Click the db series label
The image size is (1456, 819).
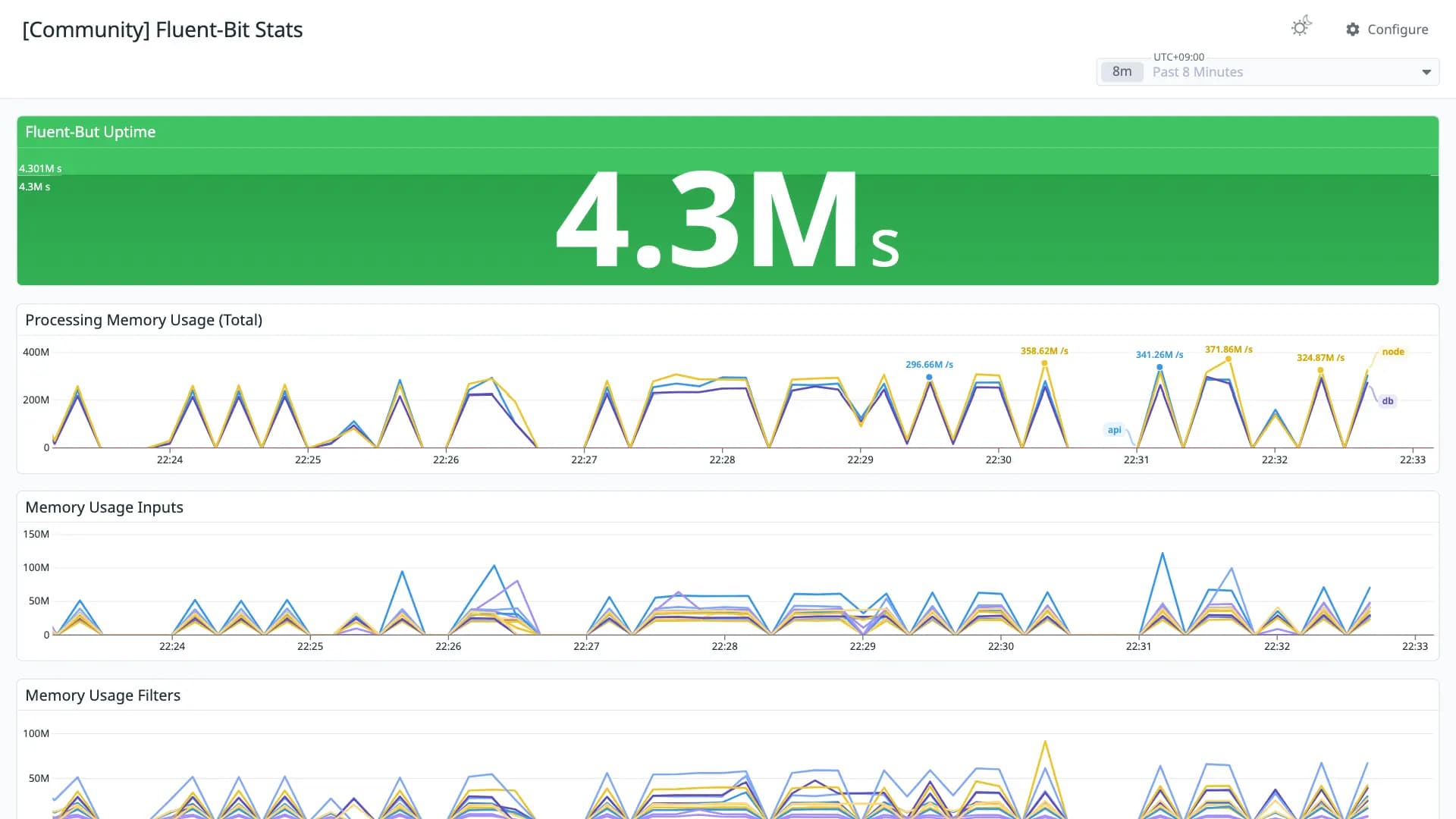point(1388,400)
